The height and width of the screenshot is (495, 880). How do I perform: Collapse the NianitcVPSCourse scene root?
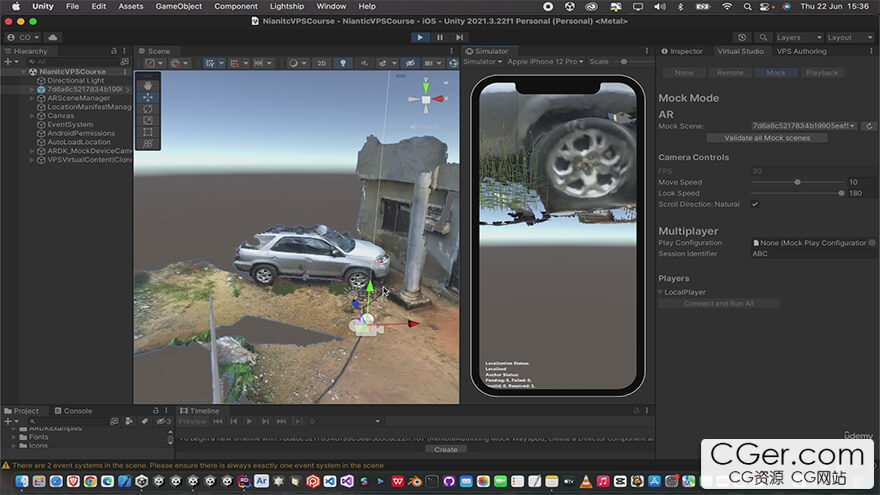(24, 72)
